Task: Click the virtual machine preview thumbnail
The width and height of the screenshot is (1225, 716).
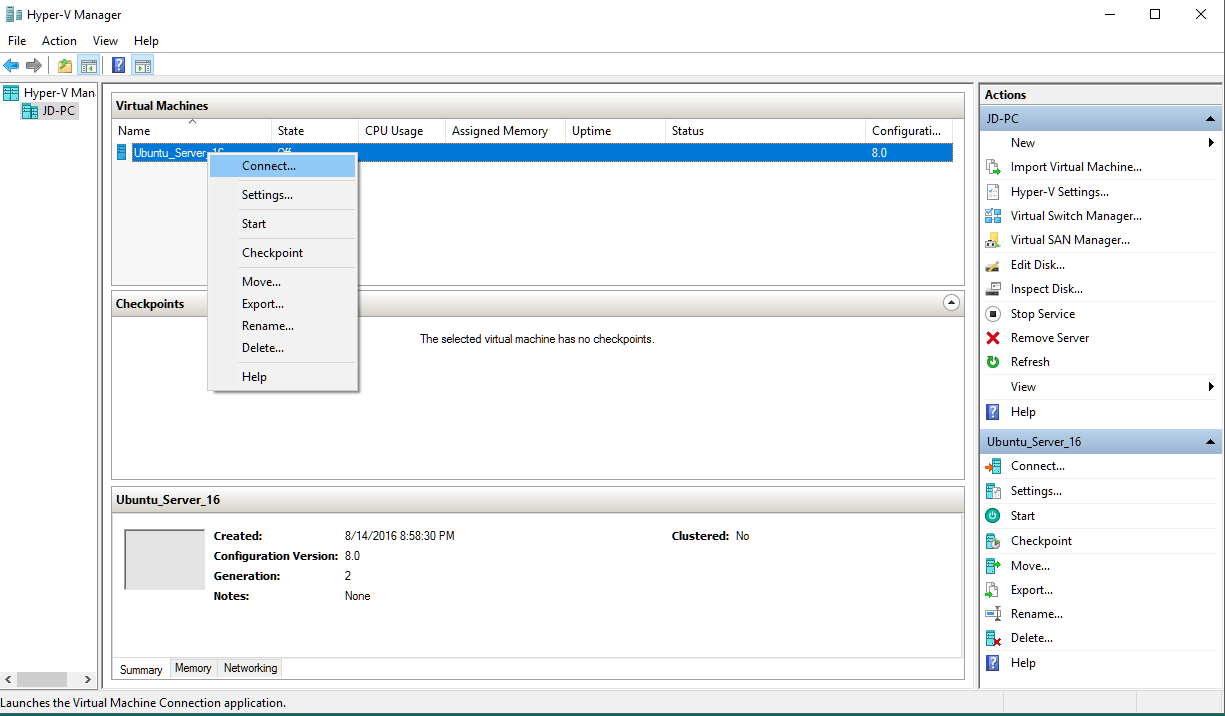Action: coord(165,560)
